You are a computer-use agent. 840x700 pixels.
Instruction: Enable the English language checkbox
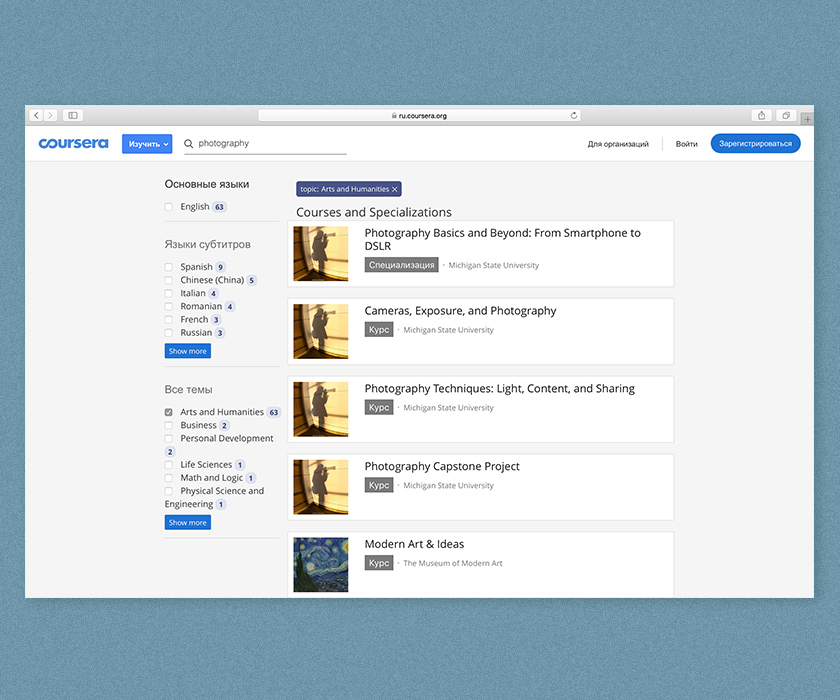(x=169, y=207)
